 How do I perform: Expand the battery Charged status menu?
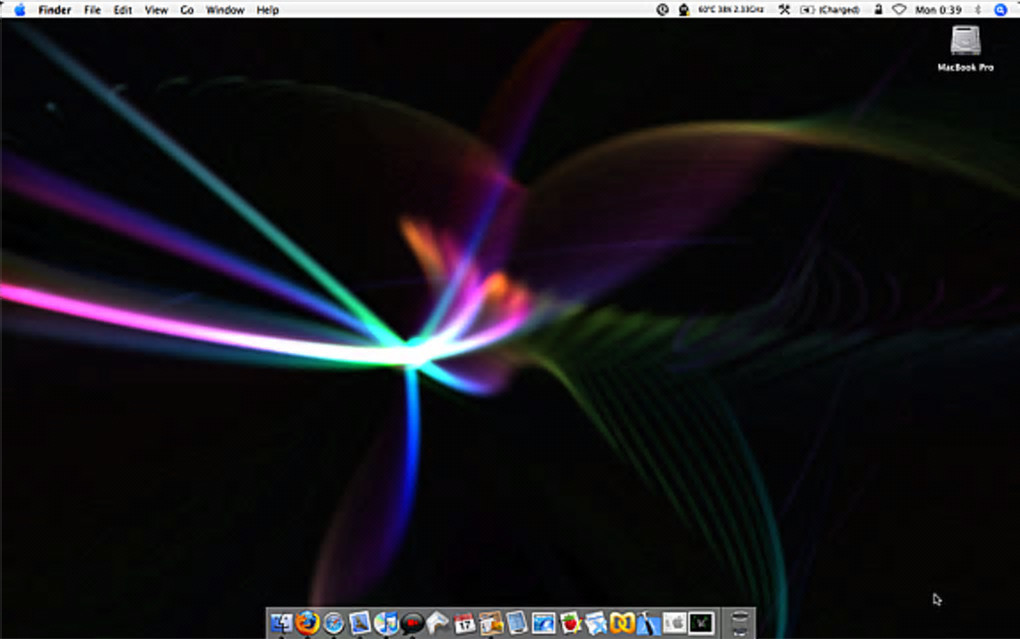(x=830, y=10)
